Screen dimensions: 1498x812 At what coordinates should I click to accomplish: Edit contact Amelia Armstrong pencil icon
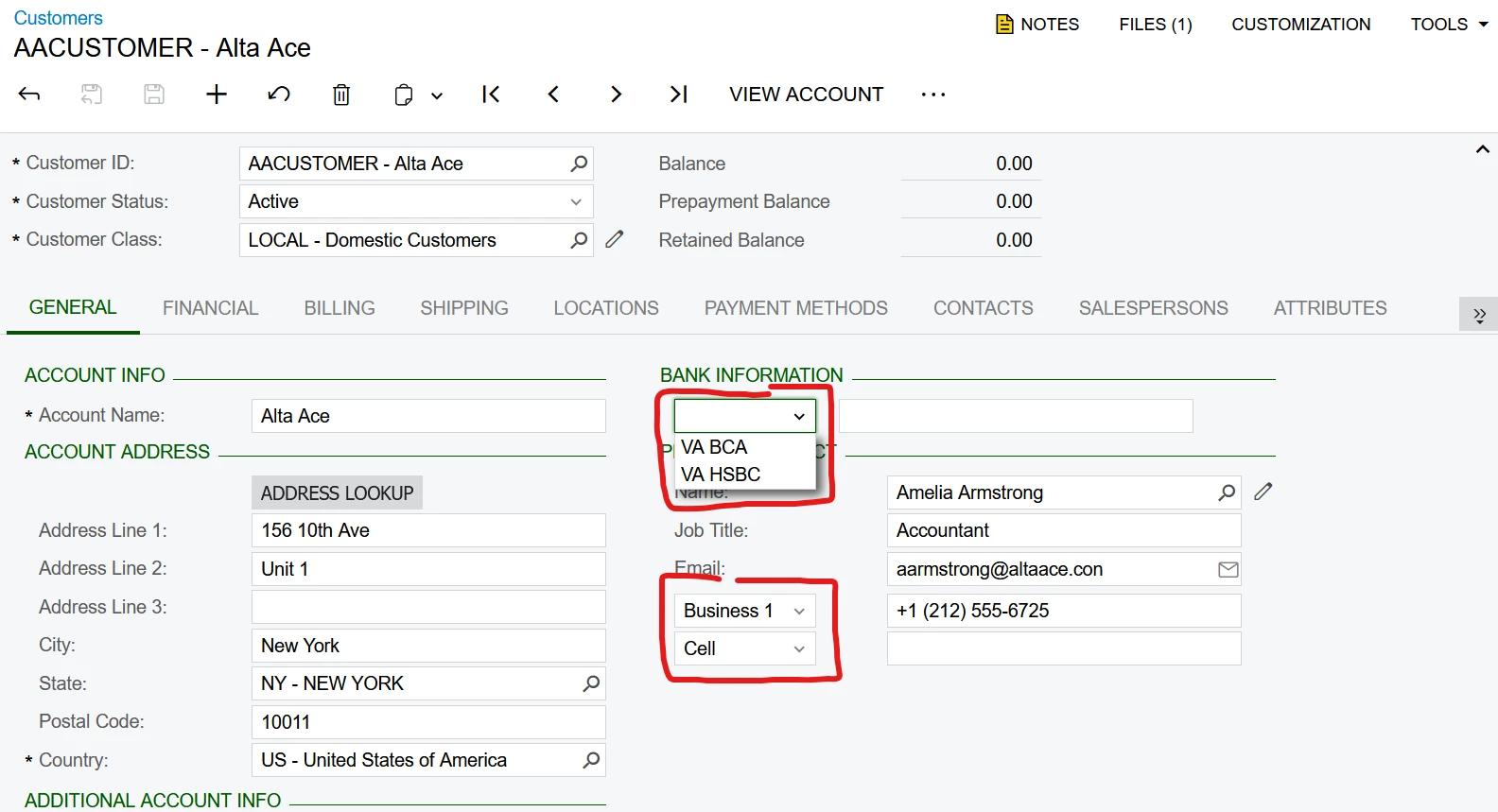coord(1263,492)
